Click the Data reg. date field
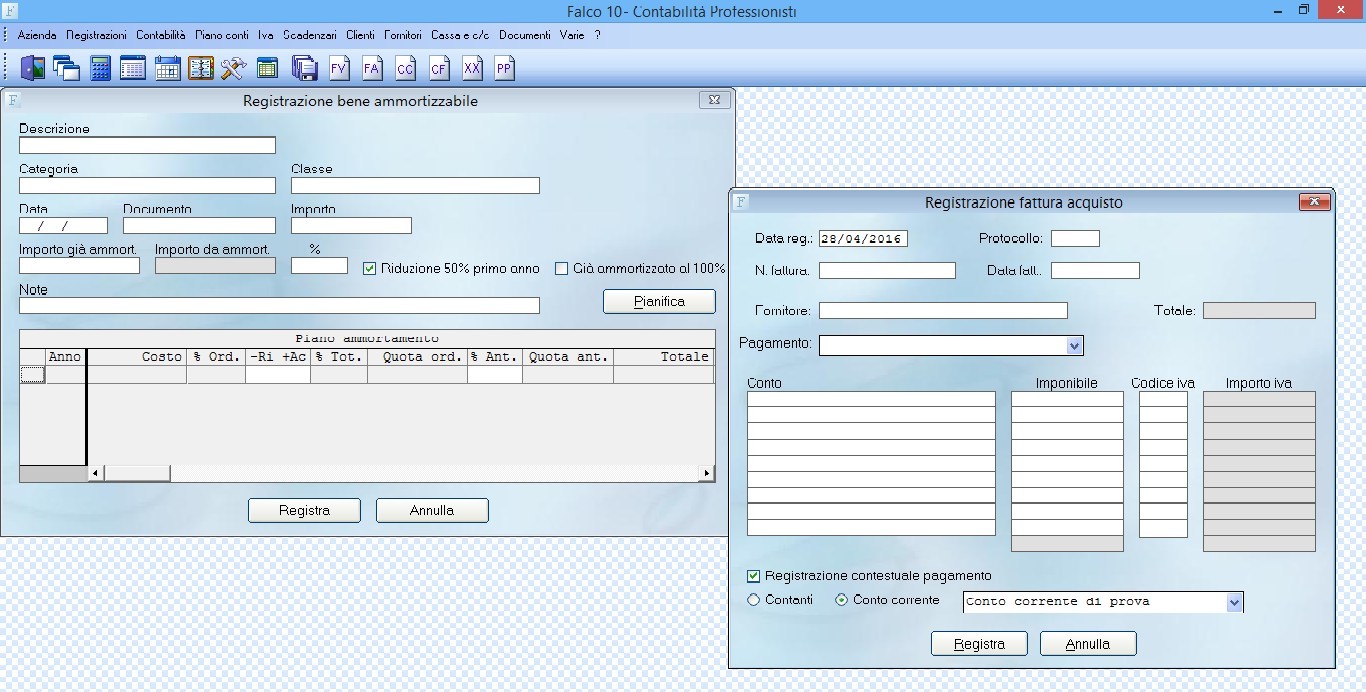 point(863,239)
